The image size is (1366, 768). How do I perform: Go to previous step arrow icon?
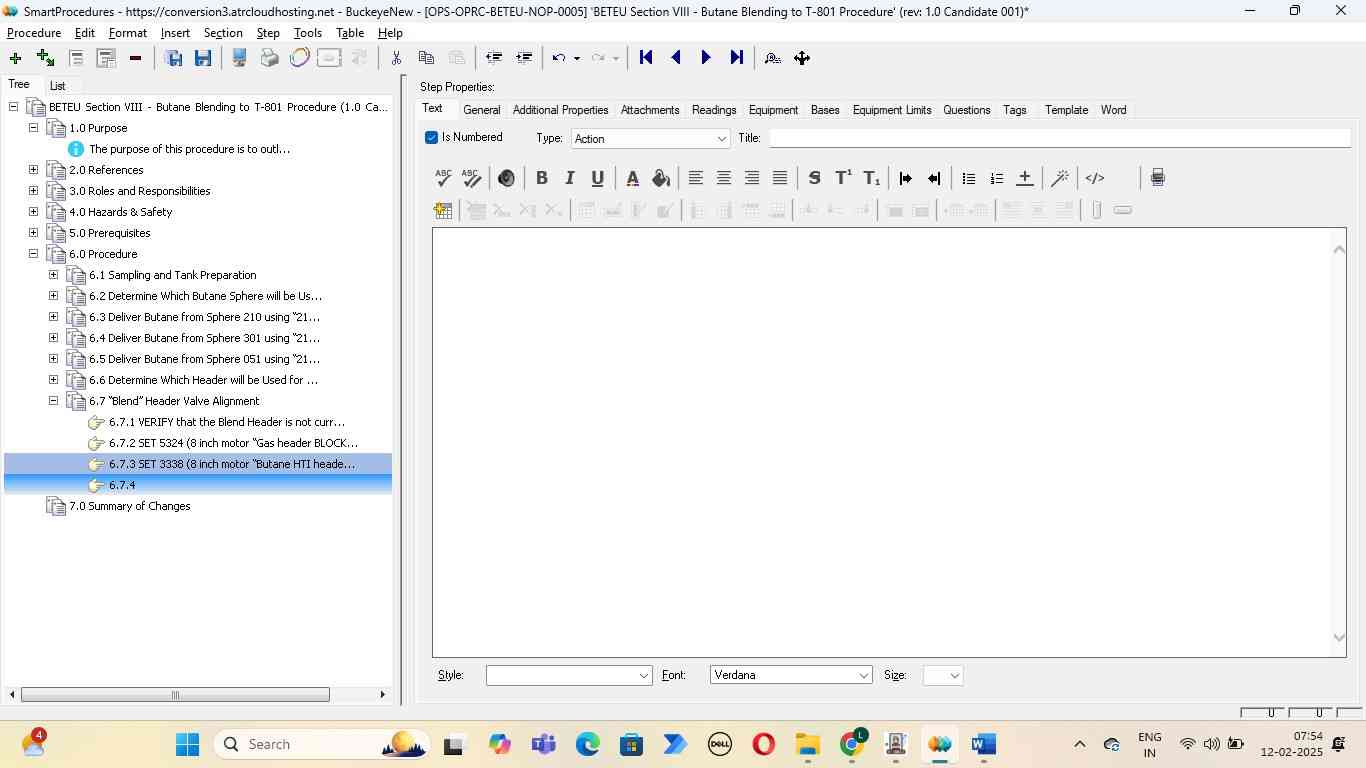[676, 58]
